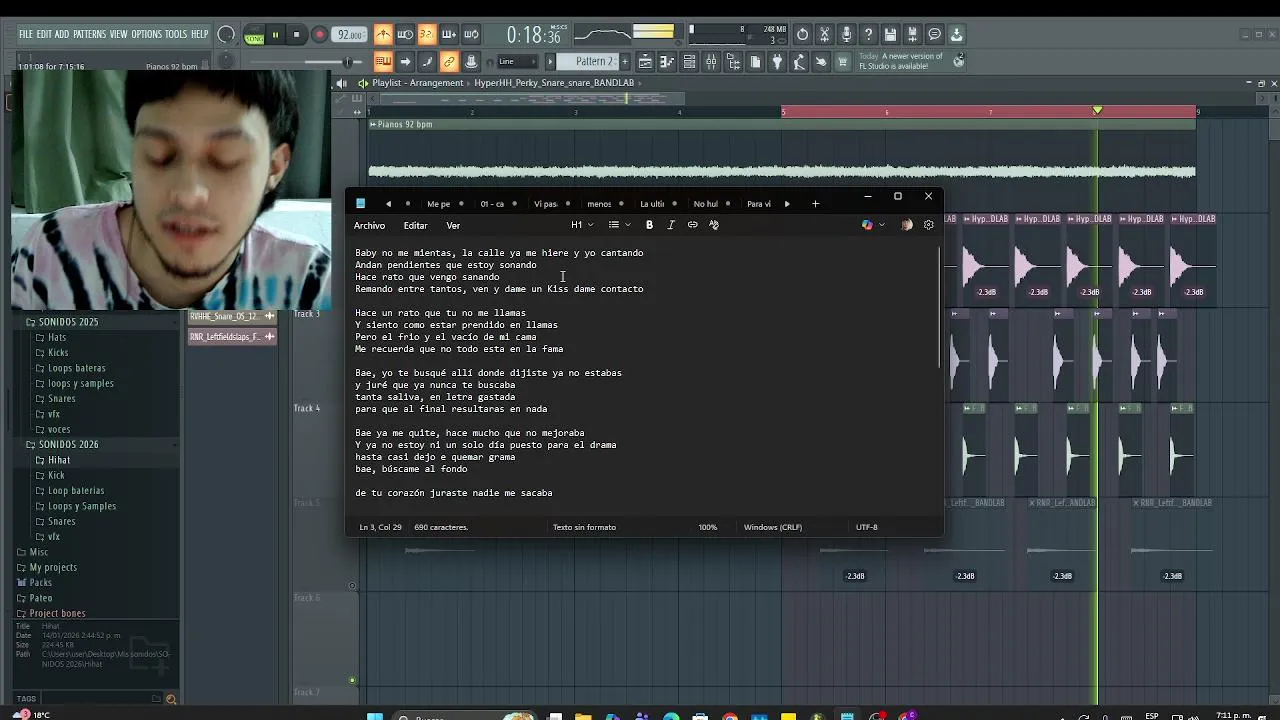Pause playback in FL Studio transport
Viewport: 1280px width, 720px height.
pos(275,35)
